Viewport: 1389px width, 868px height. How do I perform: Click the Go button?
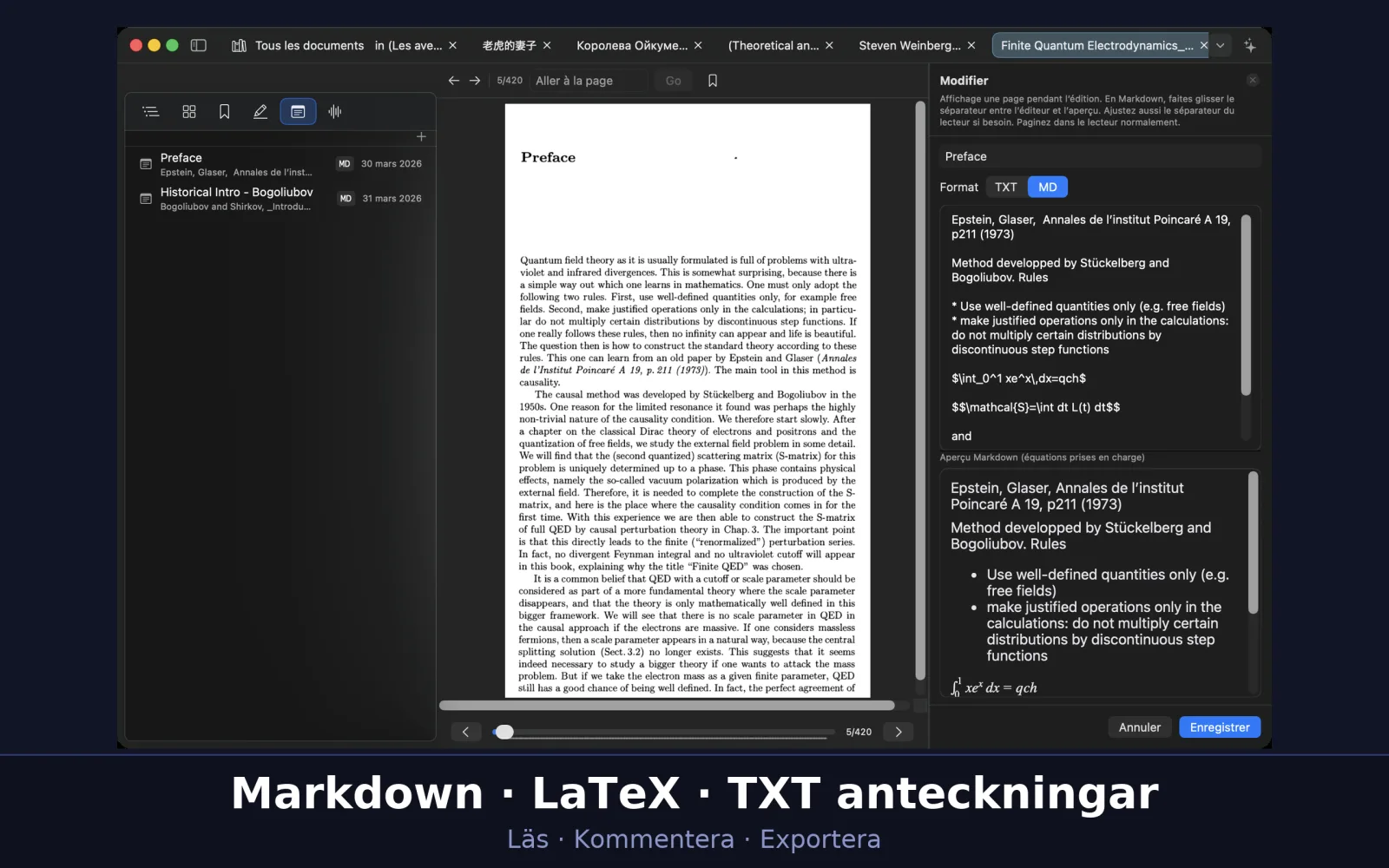tap(673, 81)
